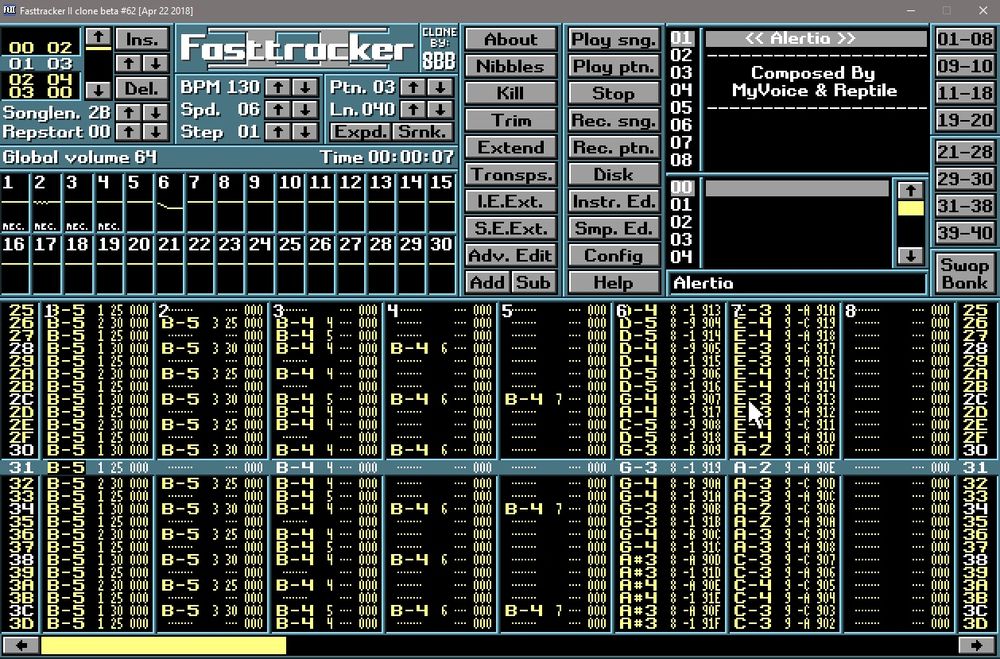Open the Adv. Edit panel
1000x659 pixels.
coord(511,255)
